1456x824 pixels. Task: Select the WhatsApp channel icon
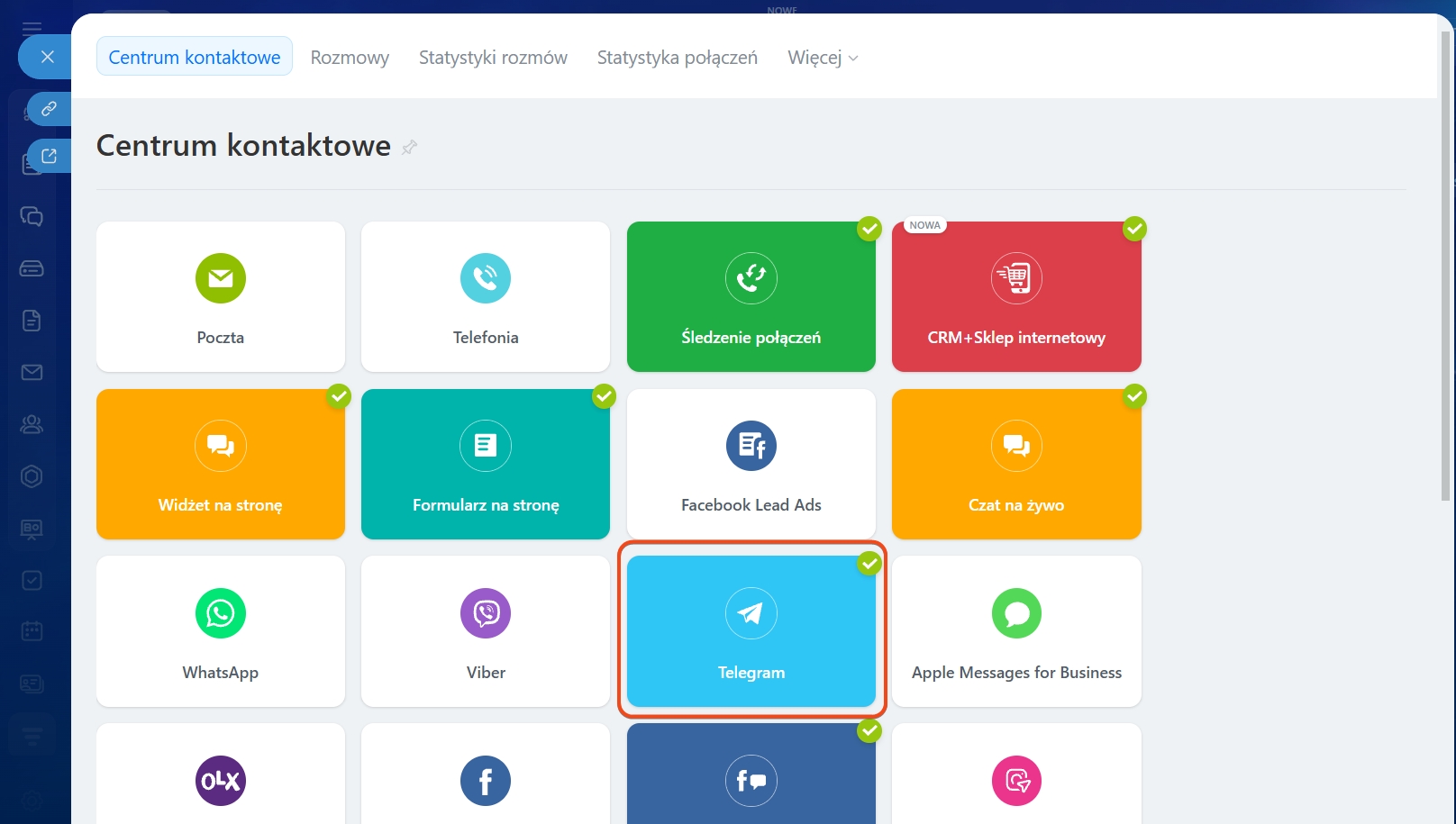pos(220,613)
